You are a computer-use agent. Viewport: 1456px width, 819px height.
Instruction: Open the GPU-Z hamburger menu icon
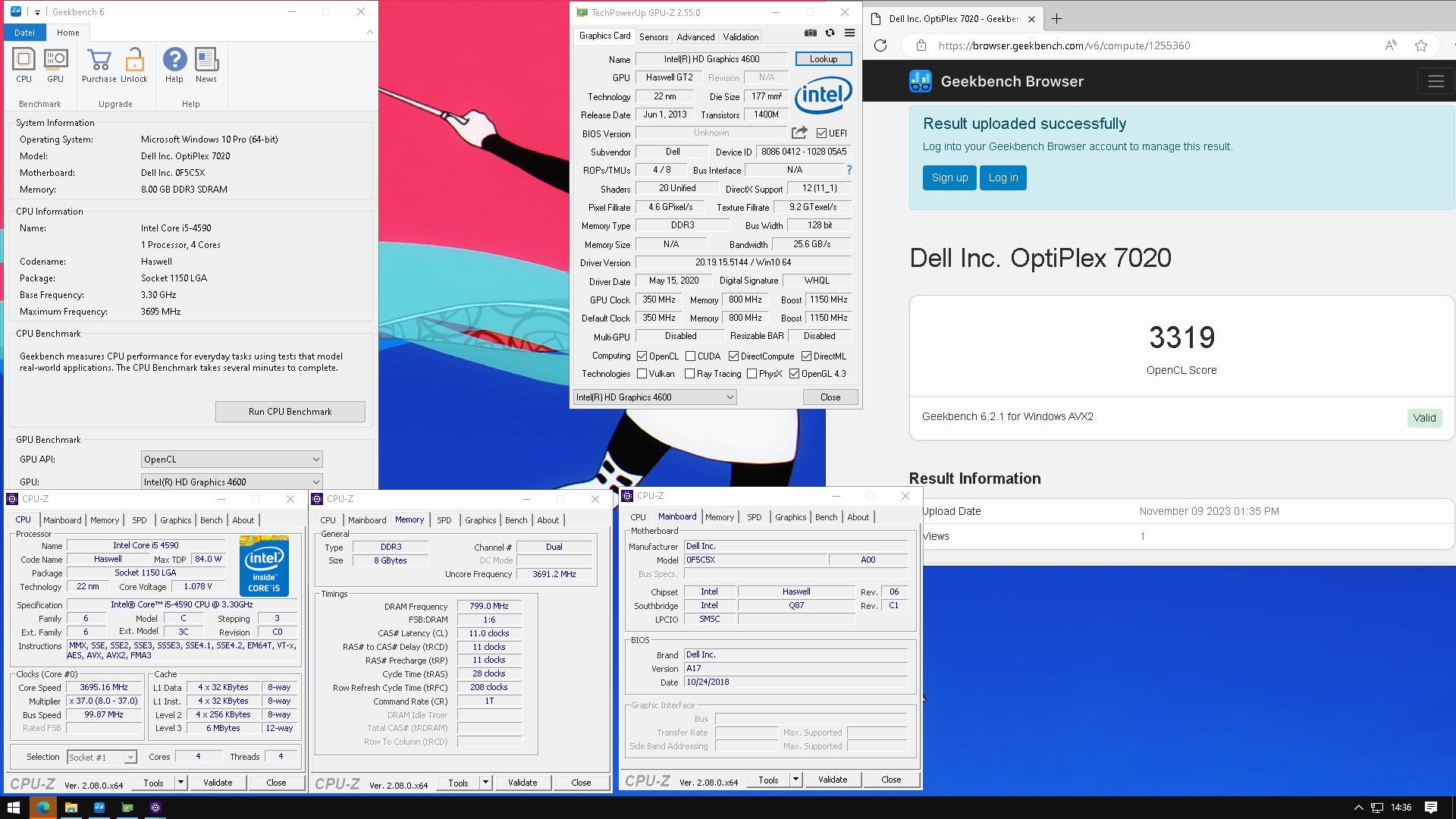click(850, 33)
